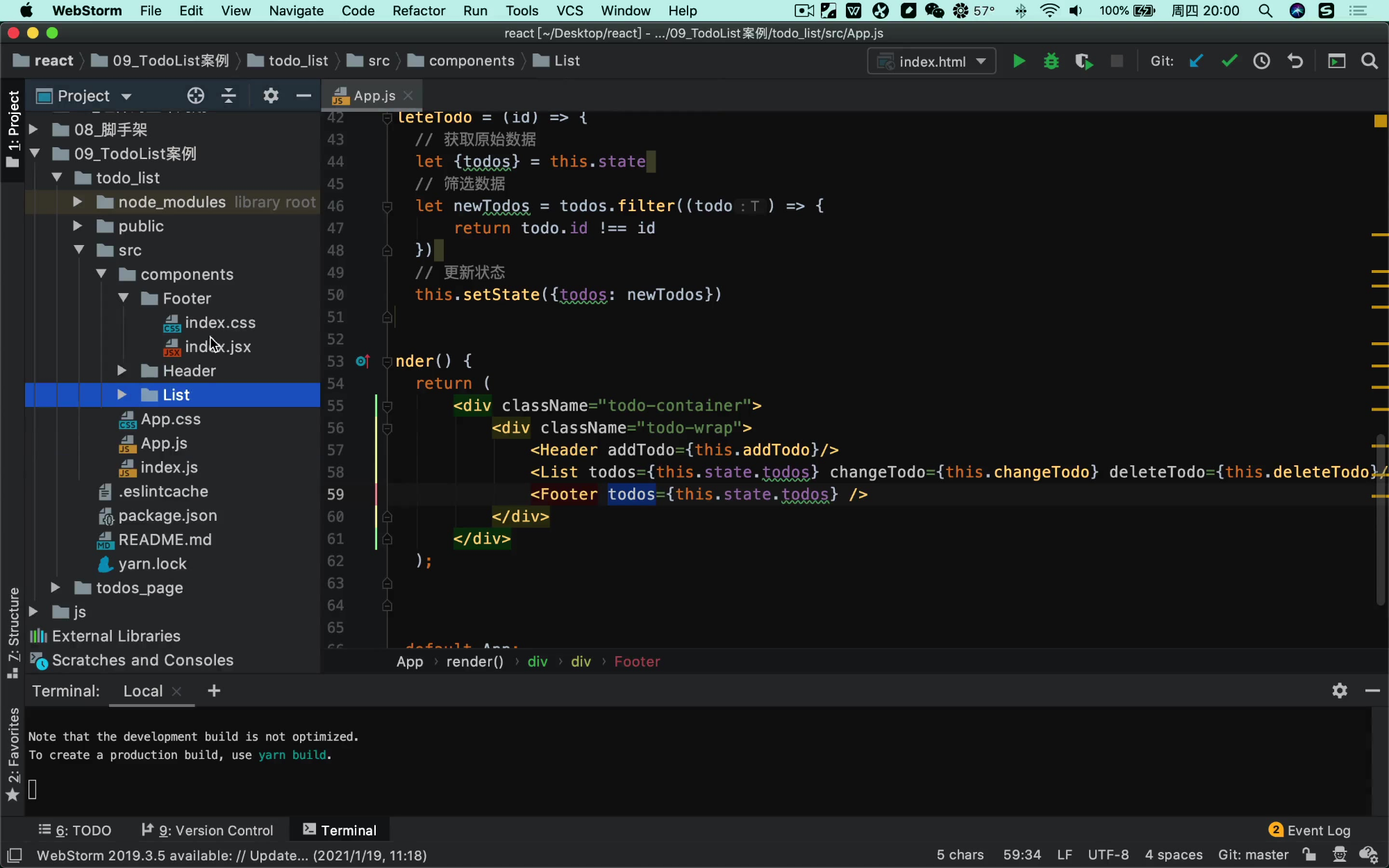Click the override gutter icon on line 53

[363, 361]
